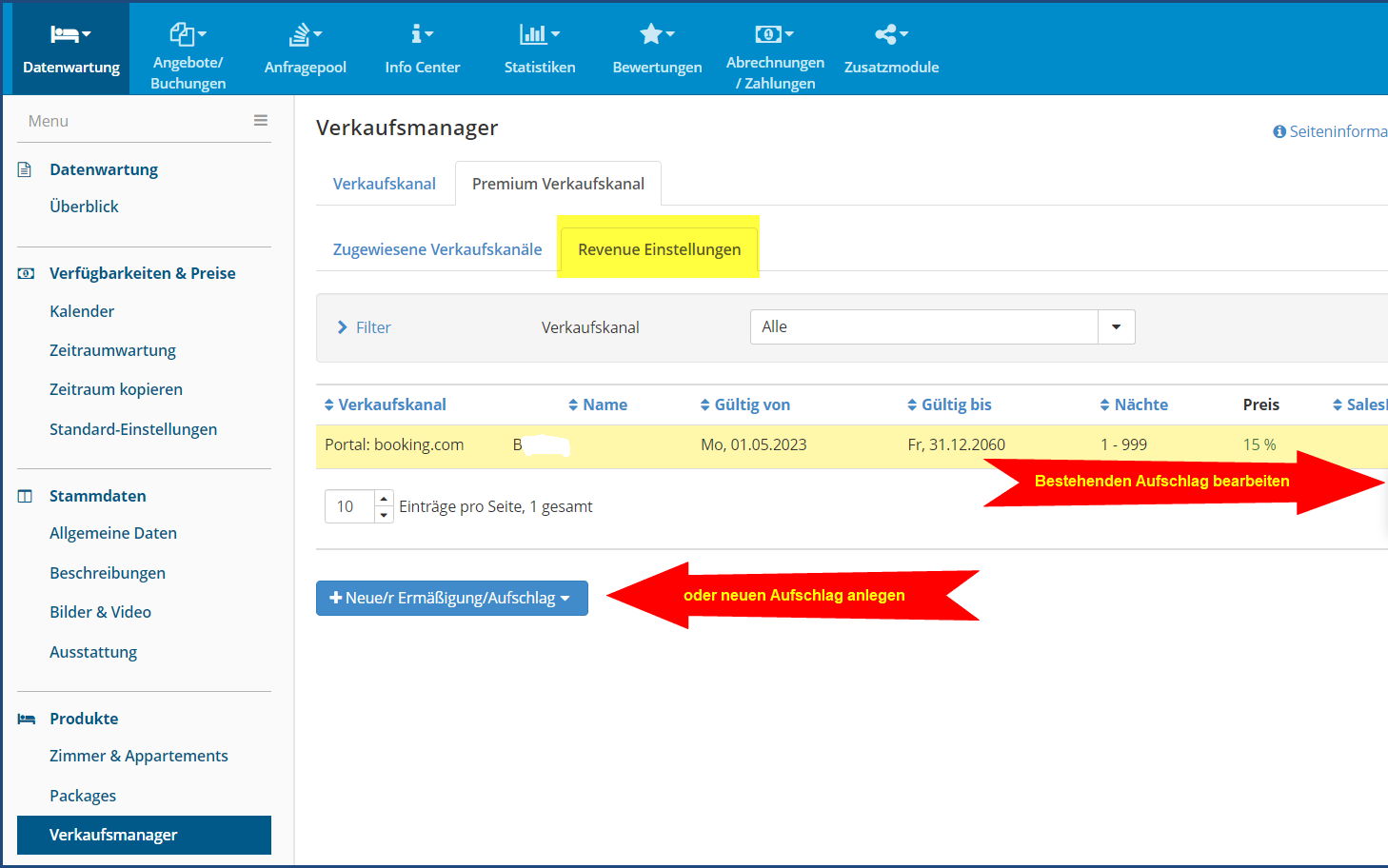The width and height of the screenshot is (1388, 868).
Task: Click the Verfügbarkeiten & Preise sidebar heading
Action: pos(143,273)
